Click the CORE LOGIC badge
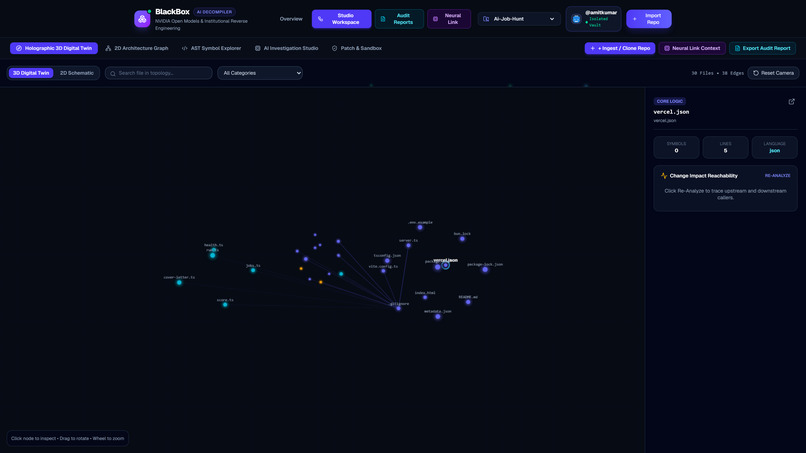806x453 pixels. click(x=669, y=101)
